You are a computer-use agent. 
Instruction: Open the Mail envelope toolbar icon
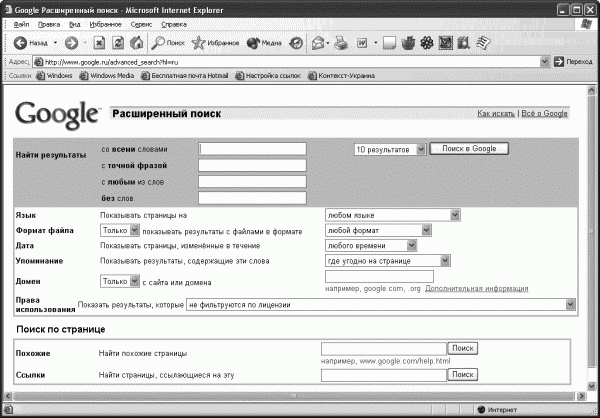coord(318,43)
